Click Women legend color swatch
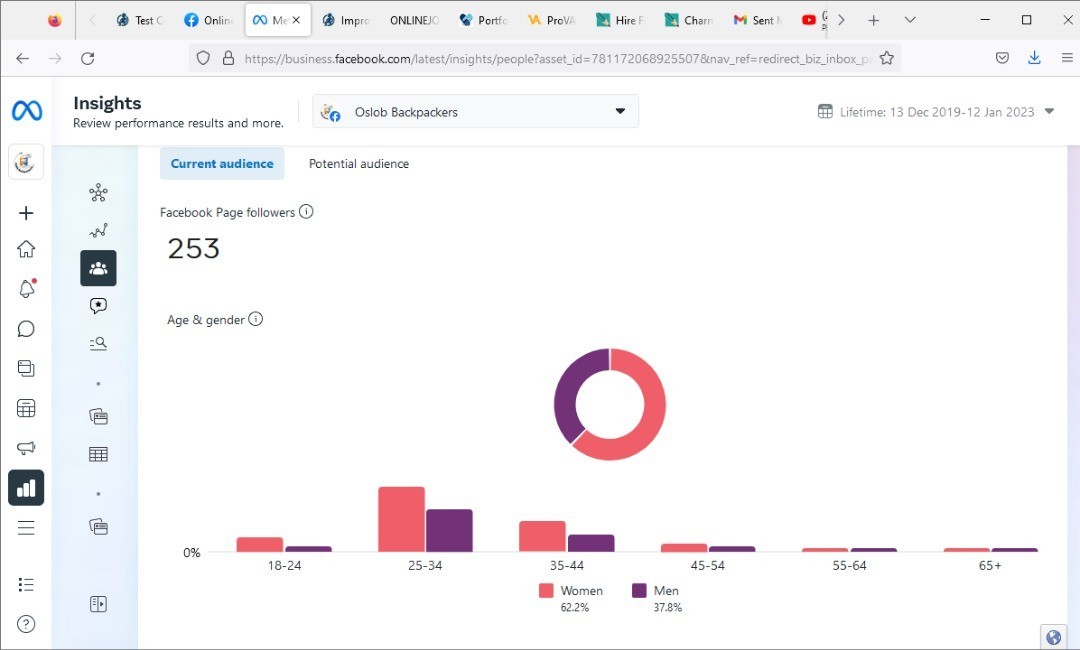 click(546, 590)
